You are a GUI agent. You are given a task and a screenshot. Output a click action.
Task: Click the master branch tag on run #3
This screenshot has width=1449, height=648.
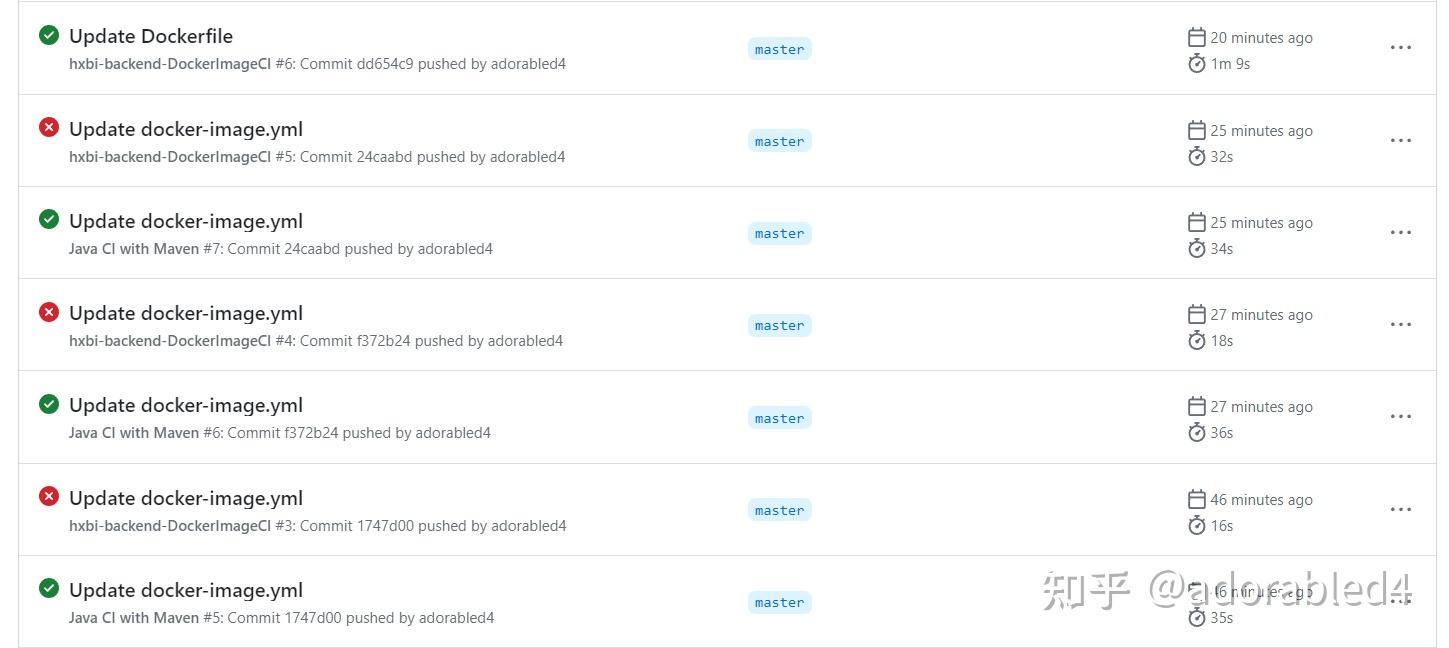(779, 509)
